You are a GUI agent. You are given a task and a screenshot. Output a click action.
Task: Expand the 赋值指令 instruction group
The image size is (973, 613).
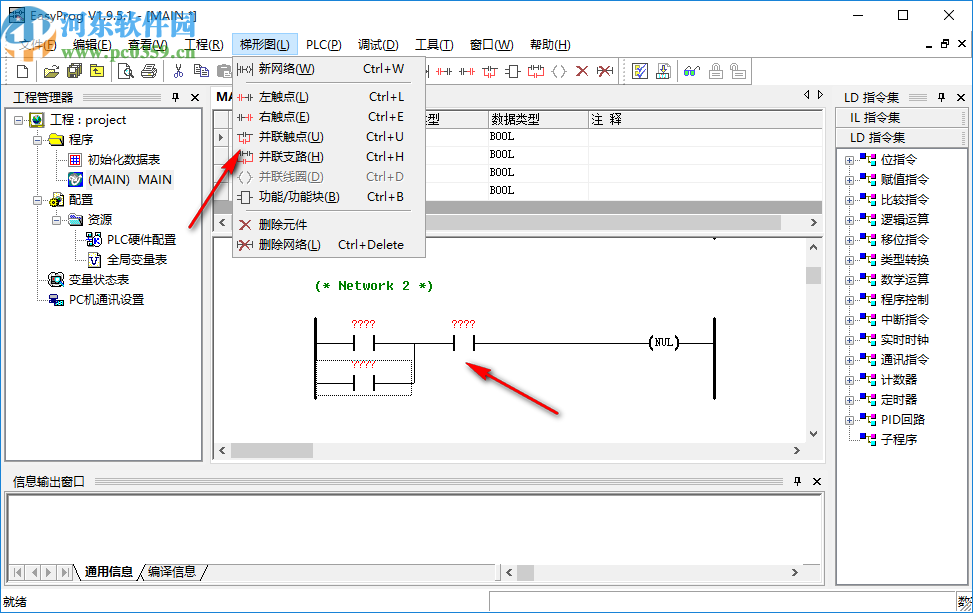pos(849,180)
